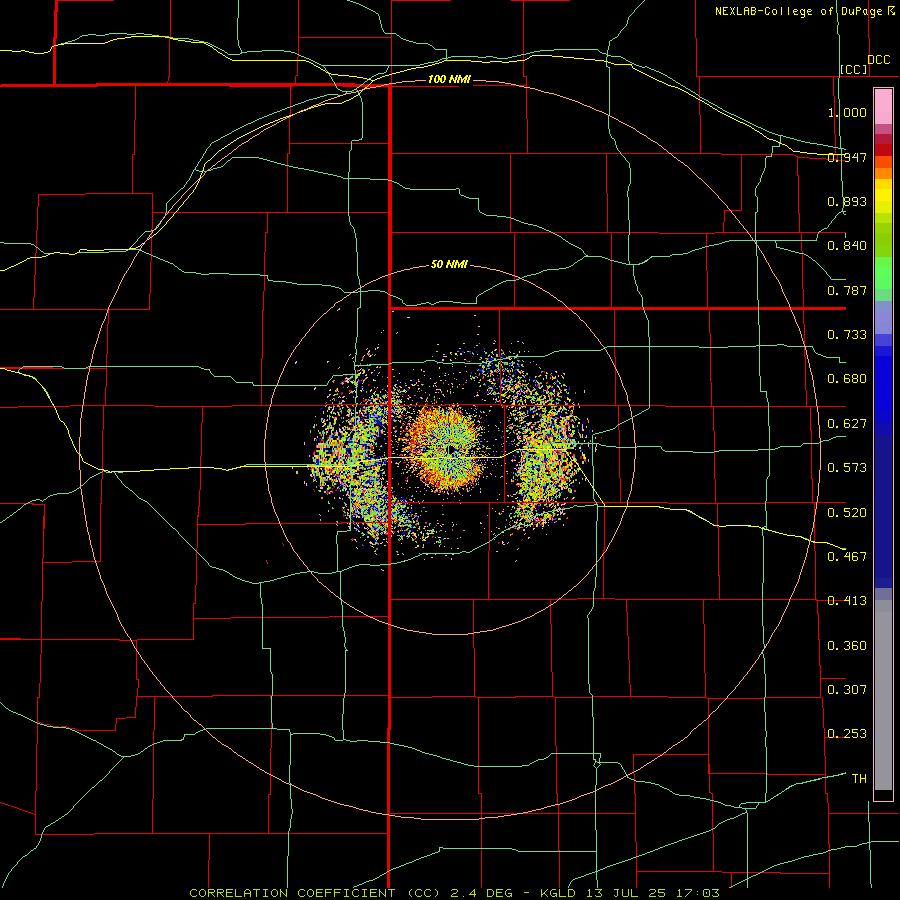Pick the lavender segment of the color bar
The width and height of the screenshot is (900, 900).
883,317
